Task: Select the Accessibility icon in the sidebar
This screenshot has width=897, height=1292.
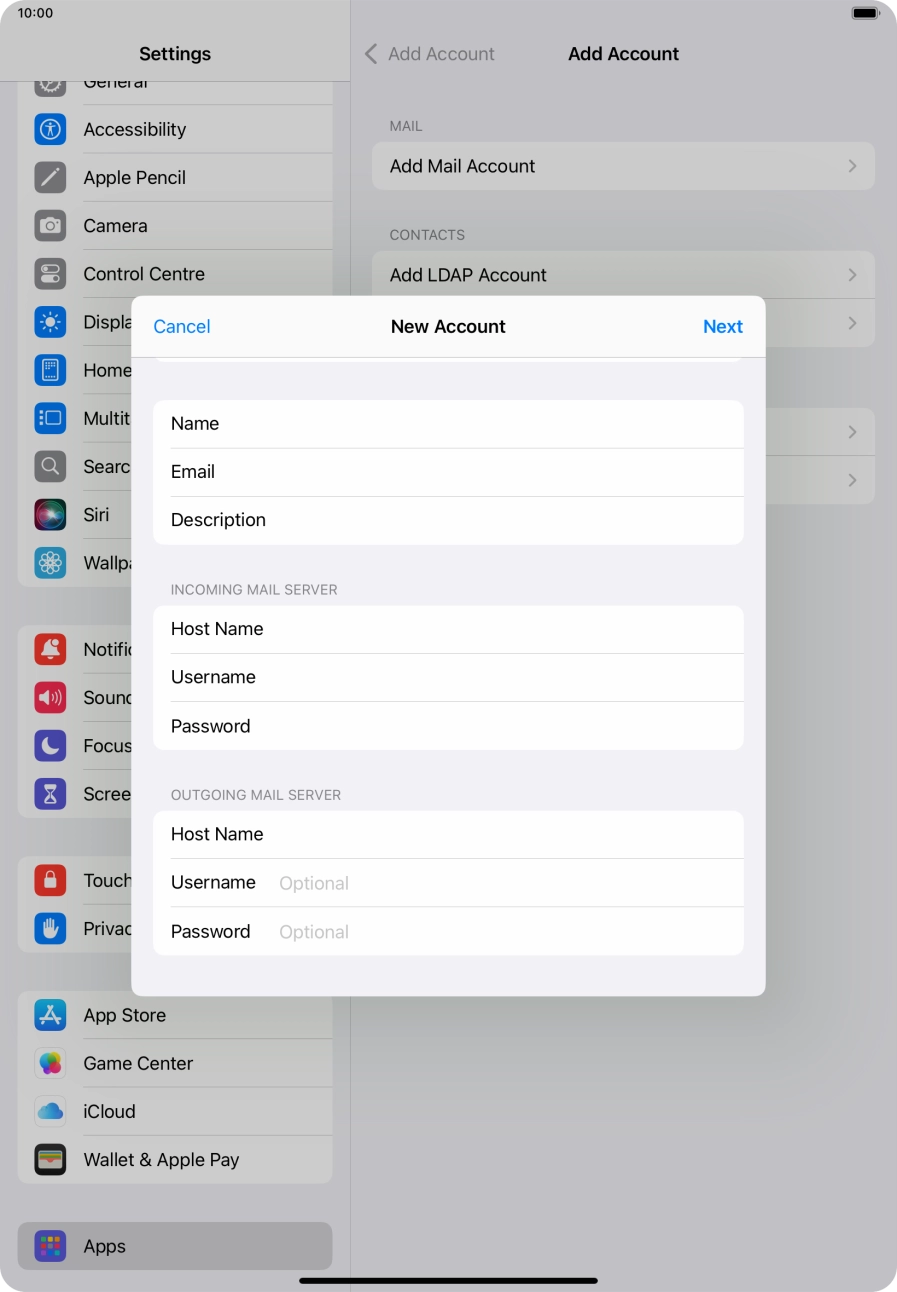Action: point(50,129)
